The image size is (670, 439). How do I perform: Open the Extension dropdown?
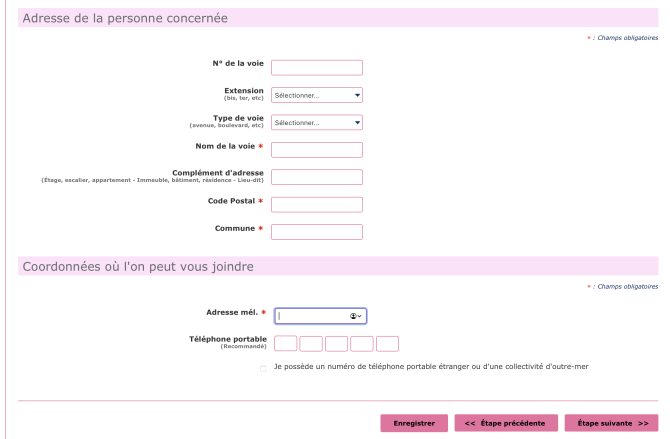coord(316,96)
